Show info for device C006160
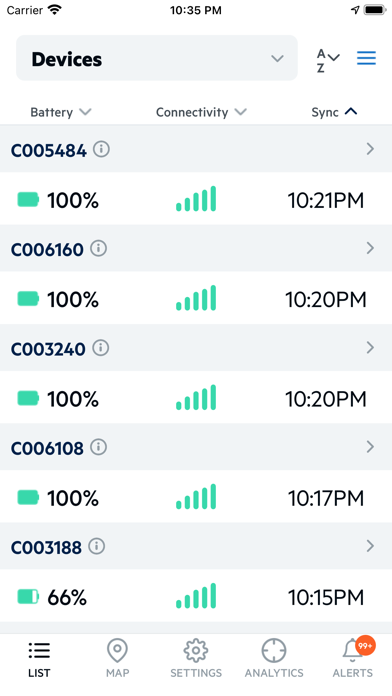This screenshot has width=392, height=696. (99, 249)
